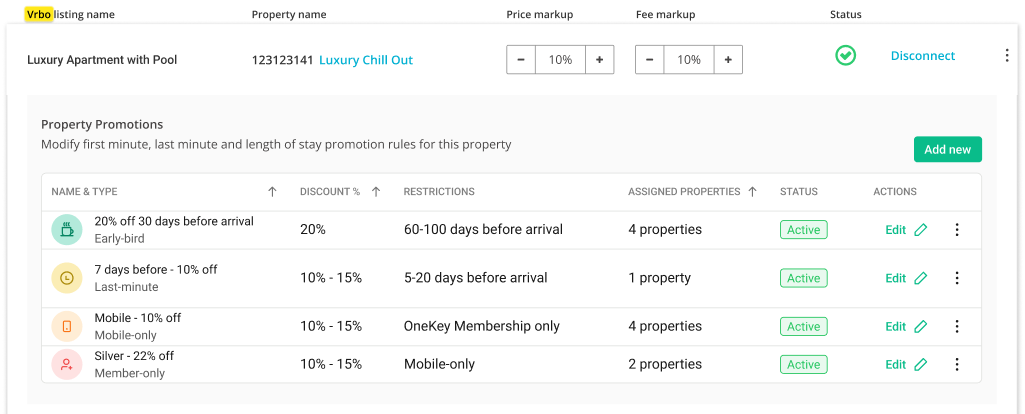Click the Mobile-only phone icon
The width and height of the screenshot is (1025, 414).
coord(67,326)
